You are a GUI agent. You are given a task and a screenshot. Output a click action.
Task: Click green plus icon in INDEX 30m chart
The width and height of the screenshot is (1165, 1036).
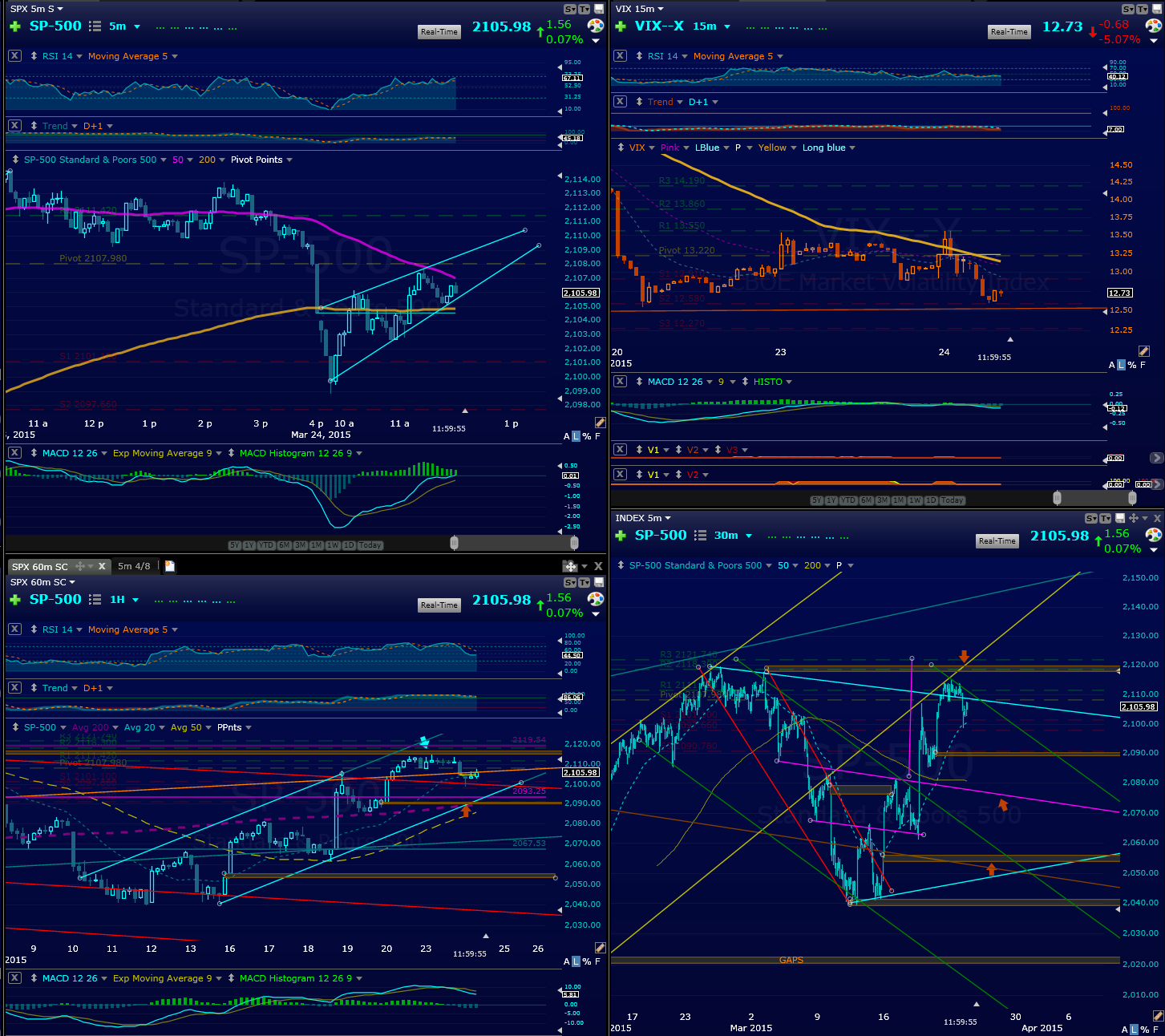tap(620, 536)
